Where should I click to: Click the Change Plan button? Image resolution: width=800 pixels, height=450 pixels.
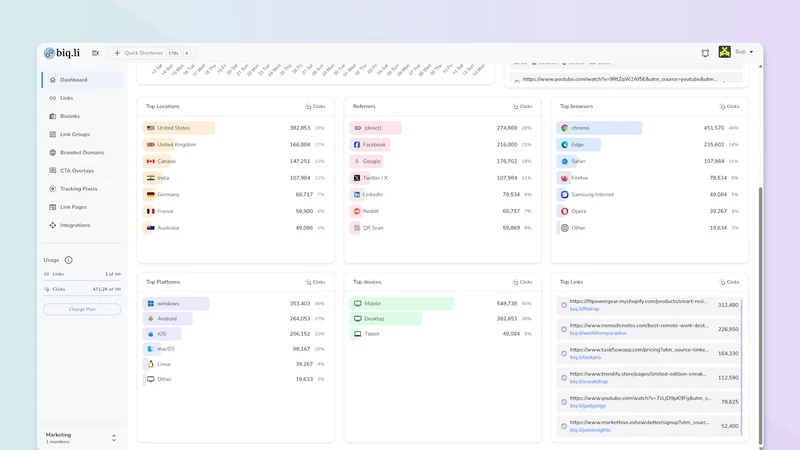(82, 309)
